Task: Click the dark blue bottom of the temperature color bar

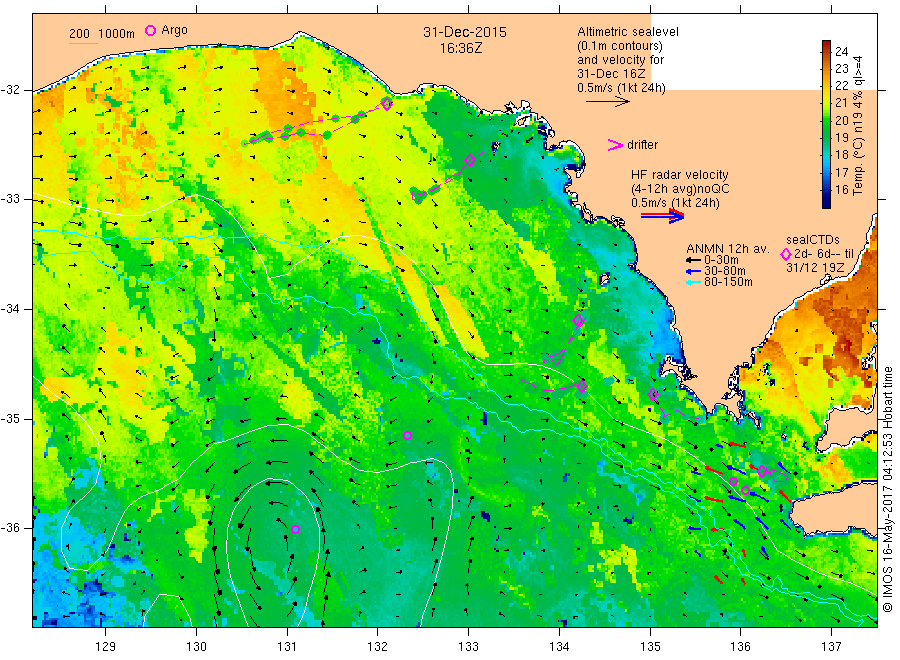Action: click(827, 202)
